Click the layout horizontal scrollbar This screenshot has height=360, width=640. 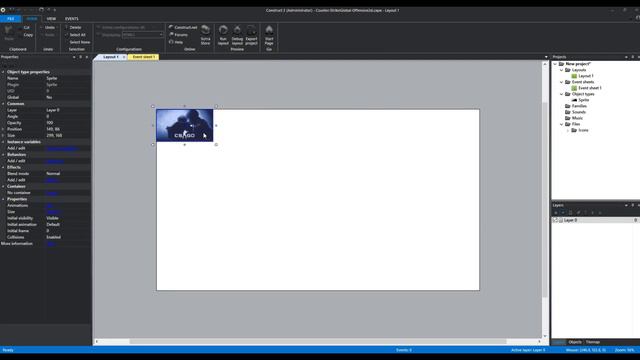point(318,341)
